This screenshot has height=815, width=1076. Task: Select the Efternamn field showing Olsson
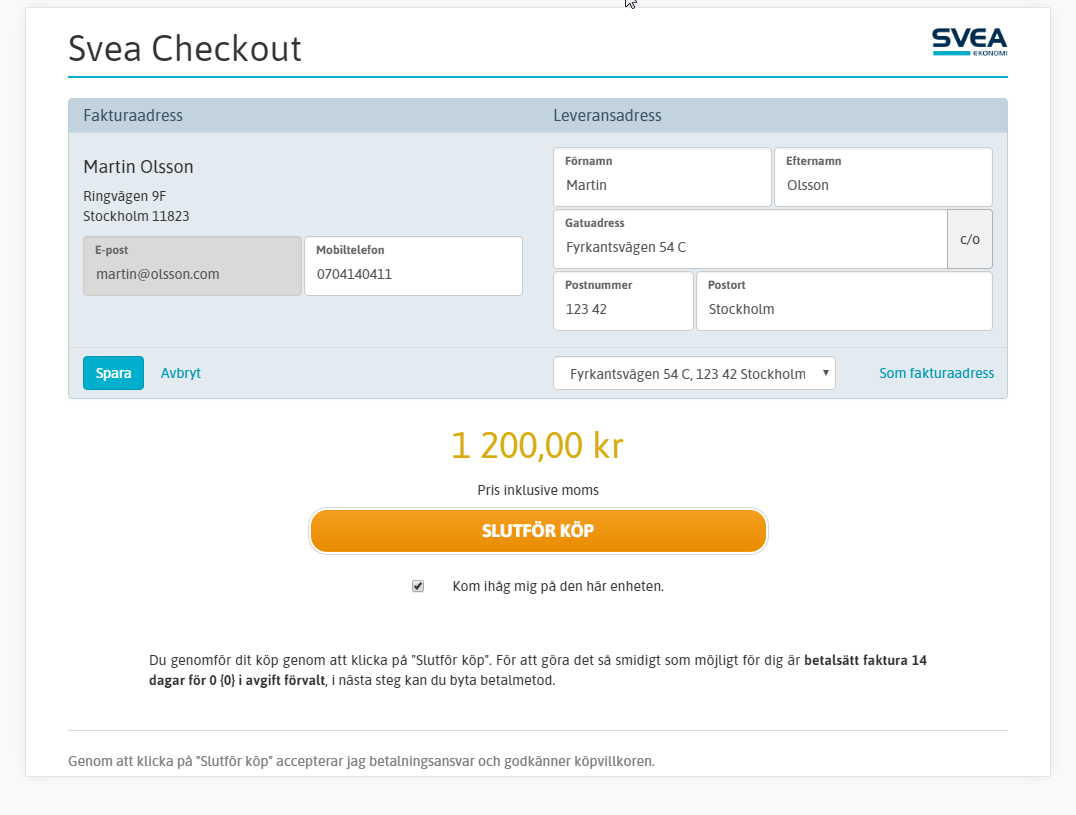coord(883,185)
